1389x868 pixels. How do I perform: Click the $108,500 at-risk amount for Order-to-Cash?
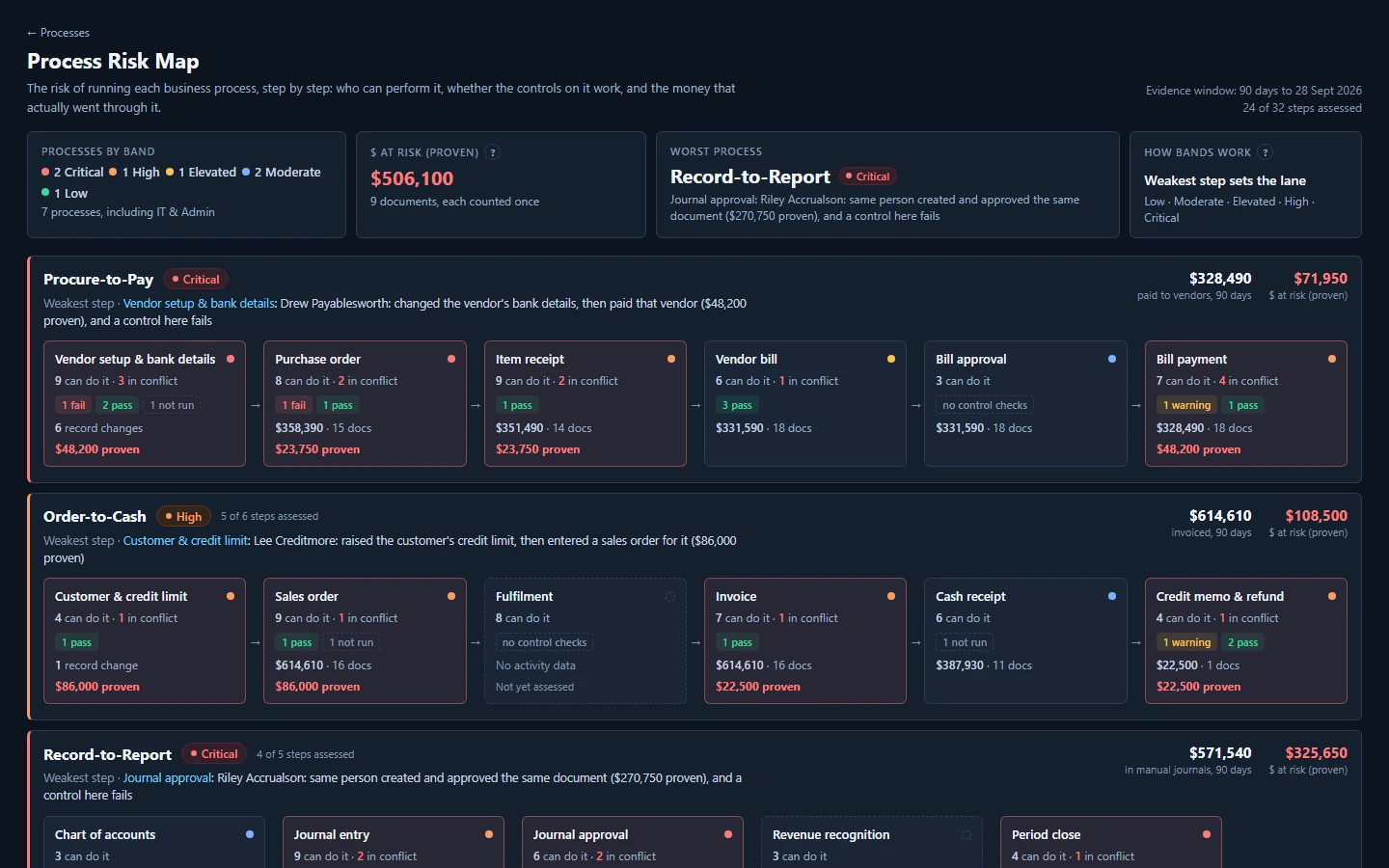(1317, 516)
